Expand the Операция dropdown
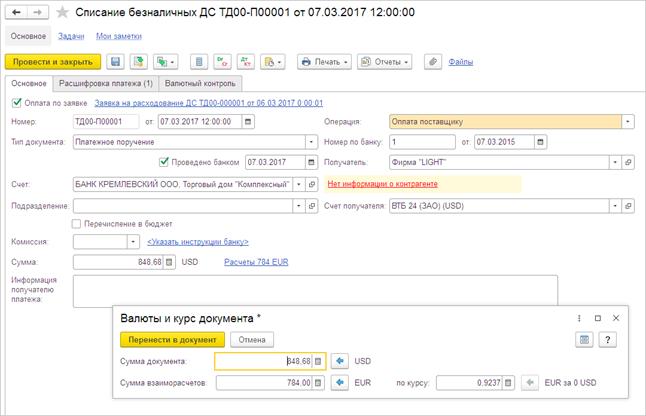The image size is (646, 416). coord(627,122)
